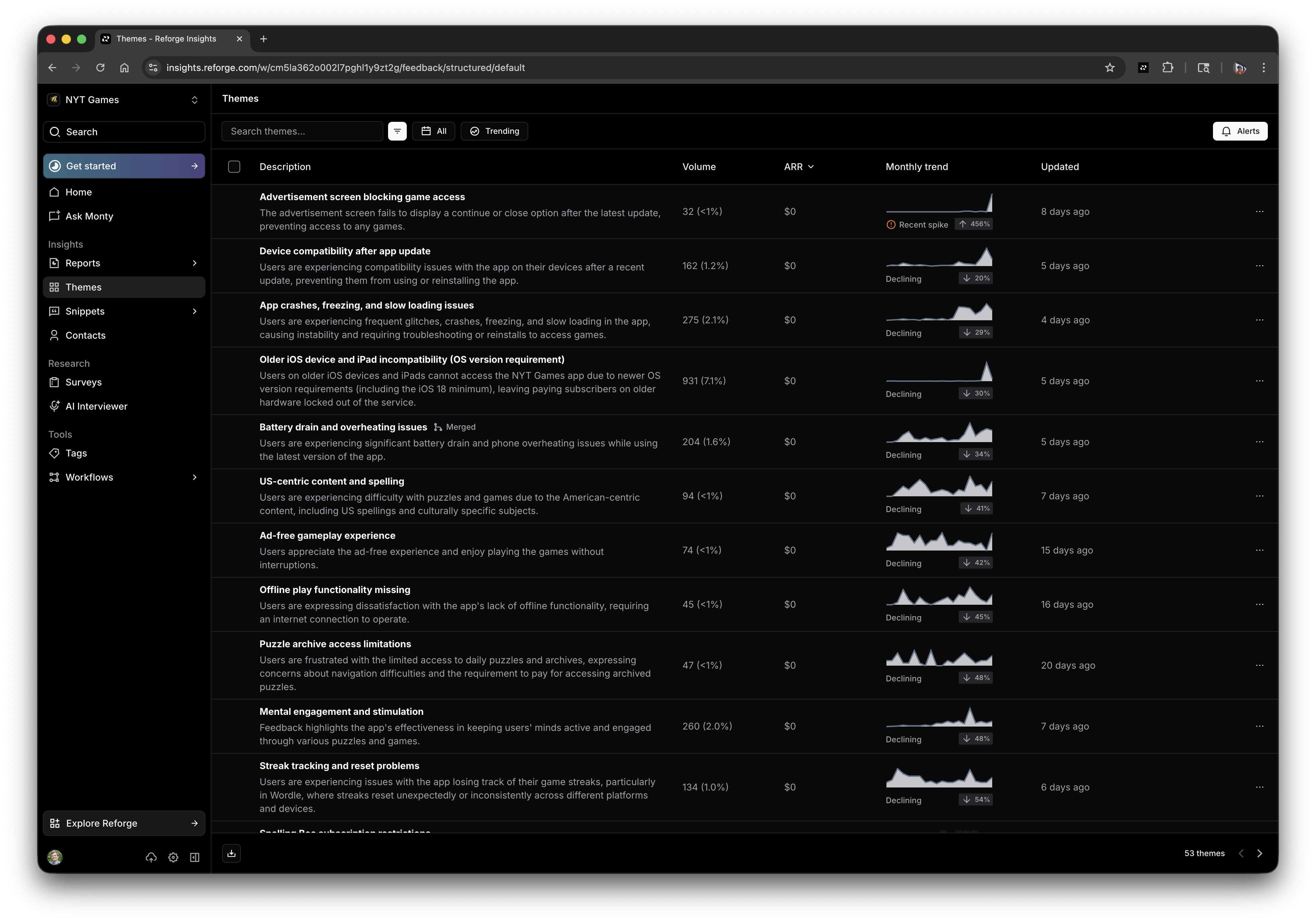Screen dimensions: 1316x923
Task: Toggle the All date range filter
Action: coord(433,131)
